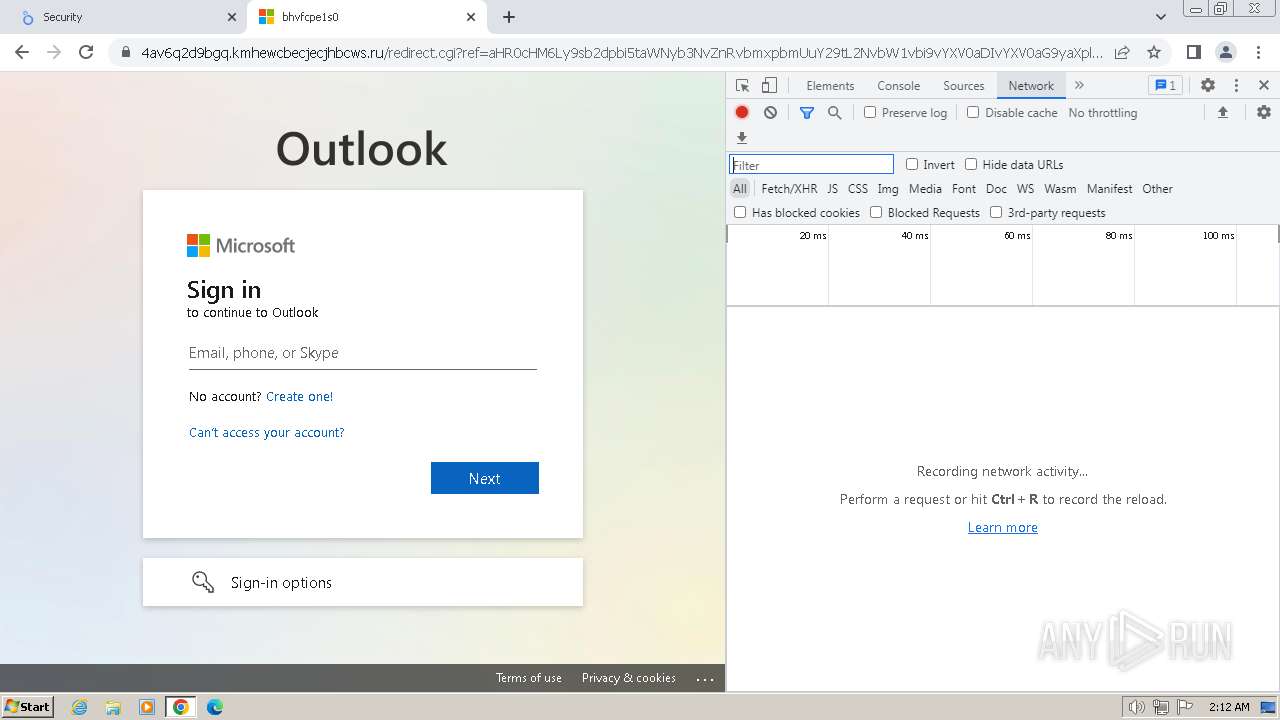1280x720 pixels.
Task: Click the browser reload button
Action: (86, 52)
